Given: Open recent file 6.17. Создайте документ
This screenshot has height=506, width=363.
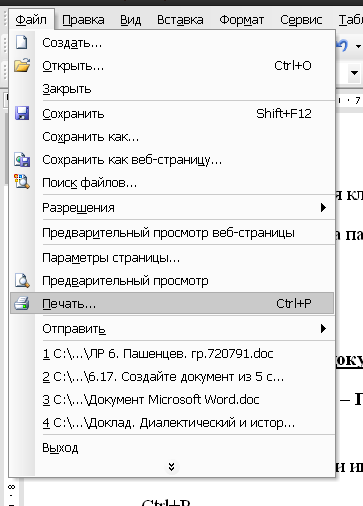Looking at the screenshot, I should pos(172,377).
